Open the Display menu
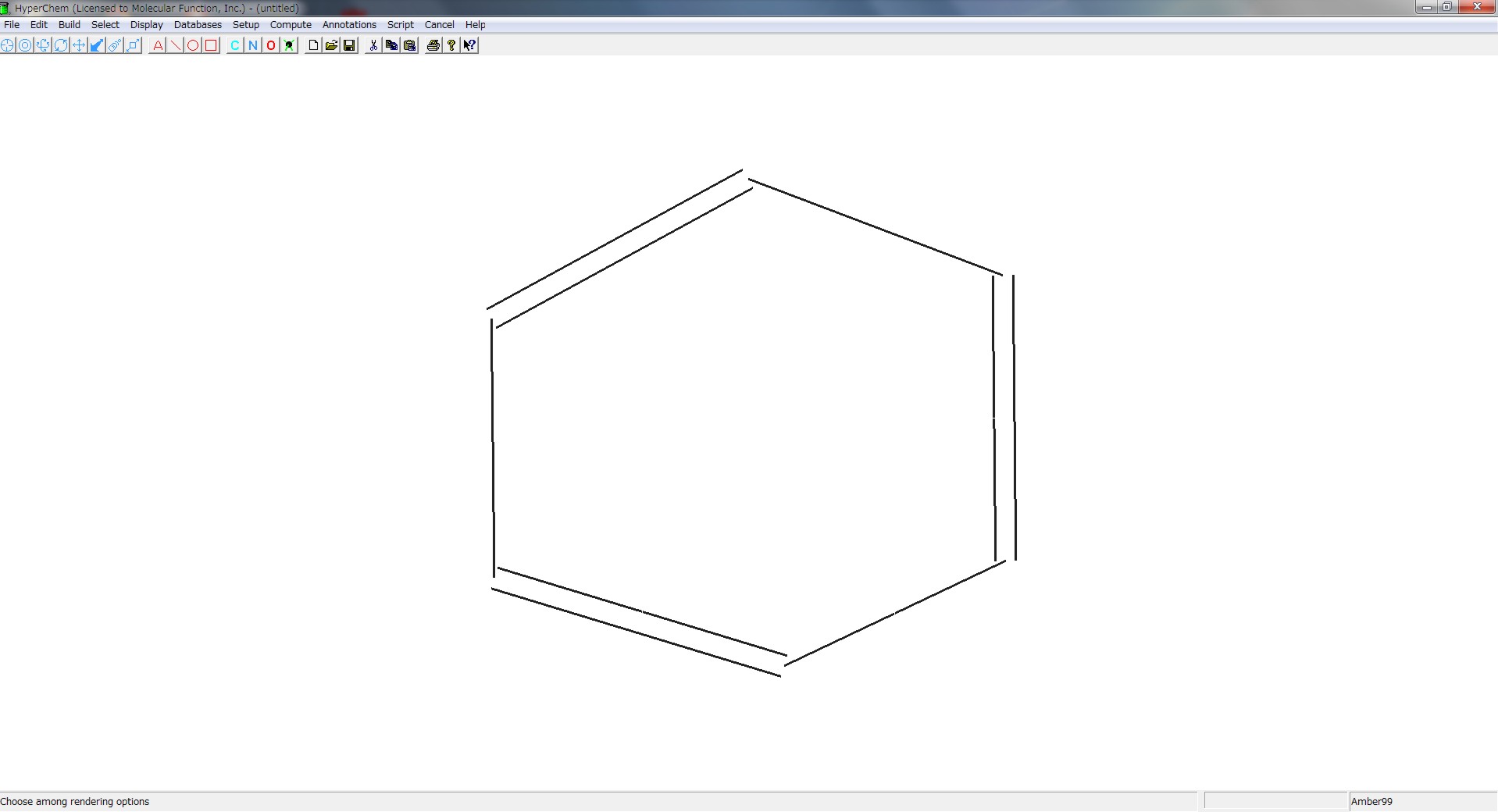Screen dimensions: 1498x812 pyautogui.click(x=147, y=25)
